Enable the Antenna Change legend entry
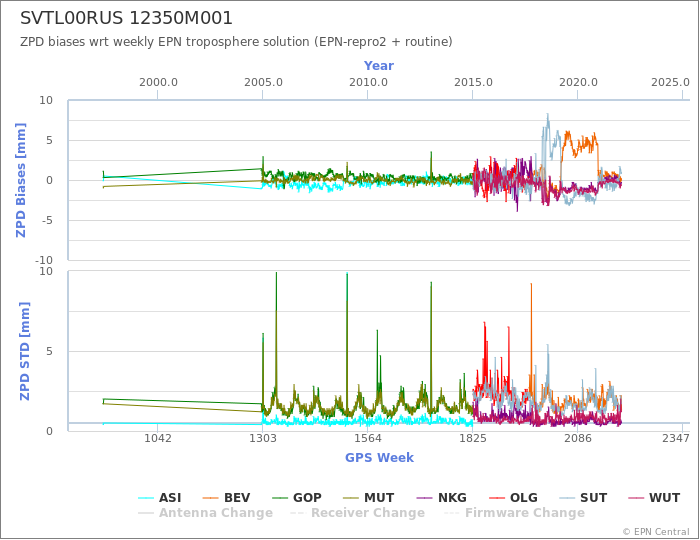Image resolution: width=700 pixels, height=540 pixels. [205, 513]
